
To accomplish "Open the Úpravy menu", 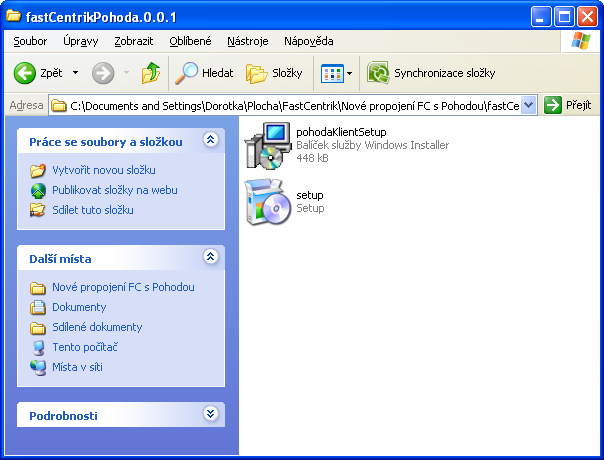I will click(x=81, y=41).
